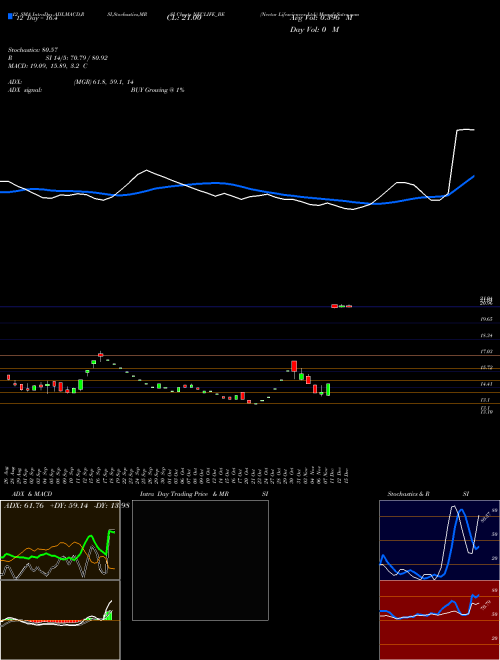The width and height of the screenshot is (500, 660).
Task: Click the SI 14/3: 70.79 / 80.92 value
Action: tap(76, 58)
